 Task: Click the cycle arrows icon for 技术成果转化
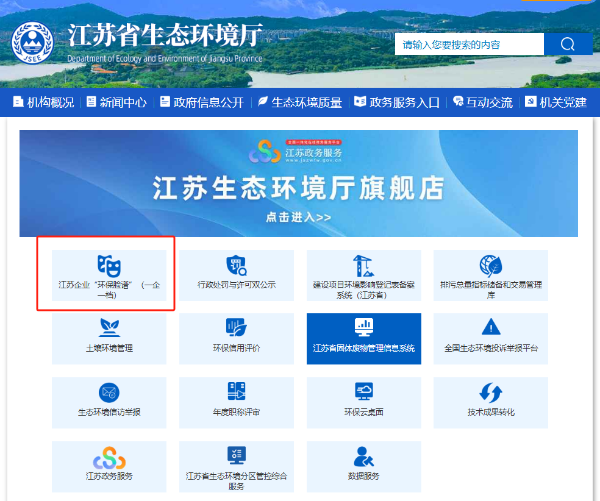tap(491, 392)
